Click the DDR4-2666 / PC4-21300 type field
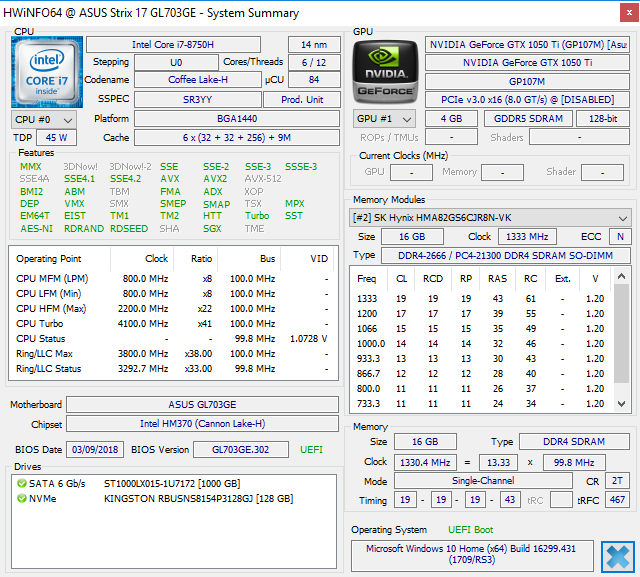Screen dimensions: 640x577 [505, 255]
